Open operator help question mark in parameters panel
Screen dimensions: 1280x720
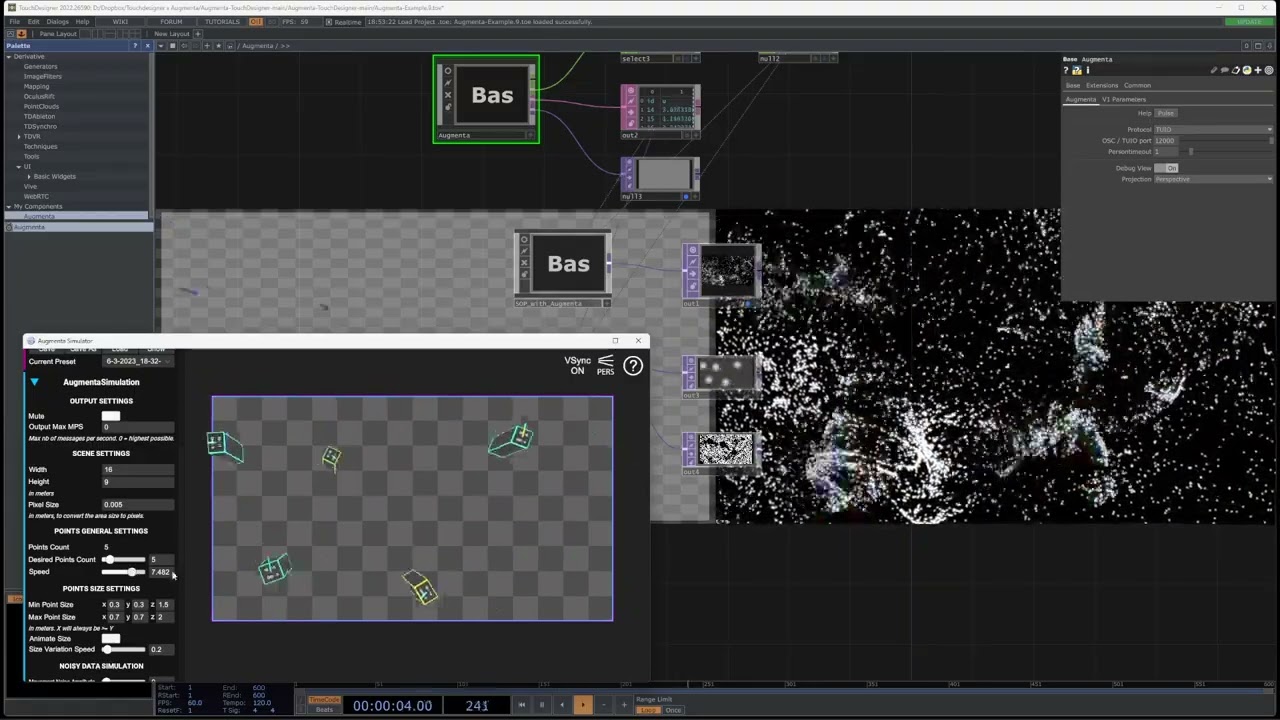tap(1066, 70)
